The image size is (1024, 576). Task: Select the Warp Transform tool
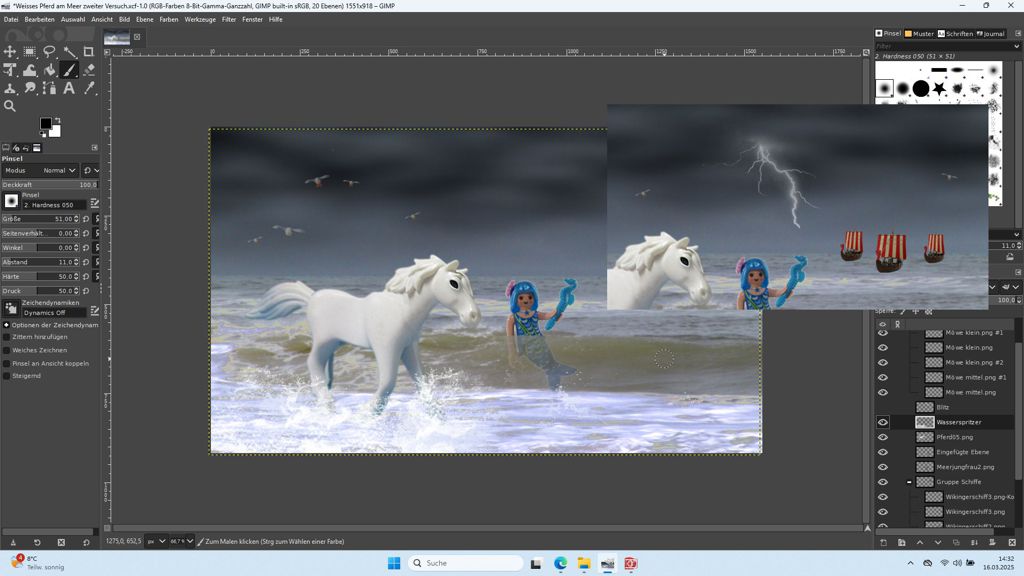(29, 70)
